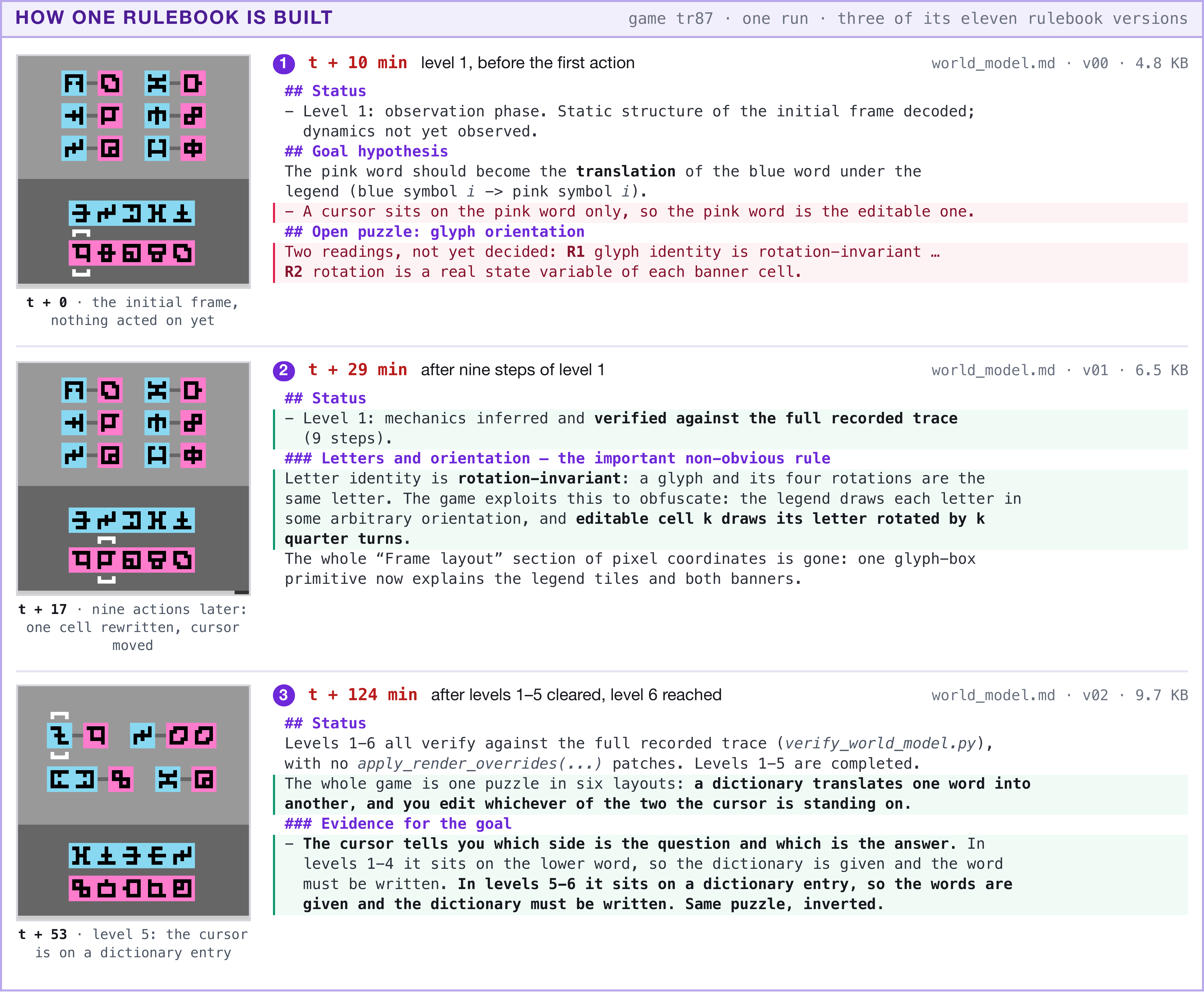Click "level 1, before the first action"
The image size is (1204, 993).
527,63
